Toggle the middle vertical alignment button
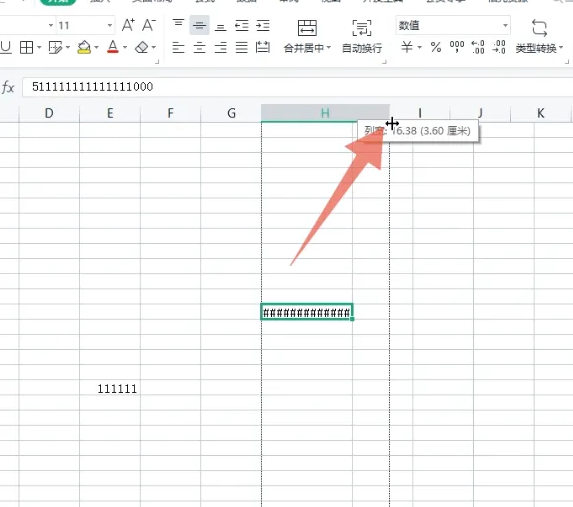Viewport: 573px width, 507px height. coord(199,26)
